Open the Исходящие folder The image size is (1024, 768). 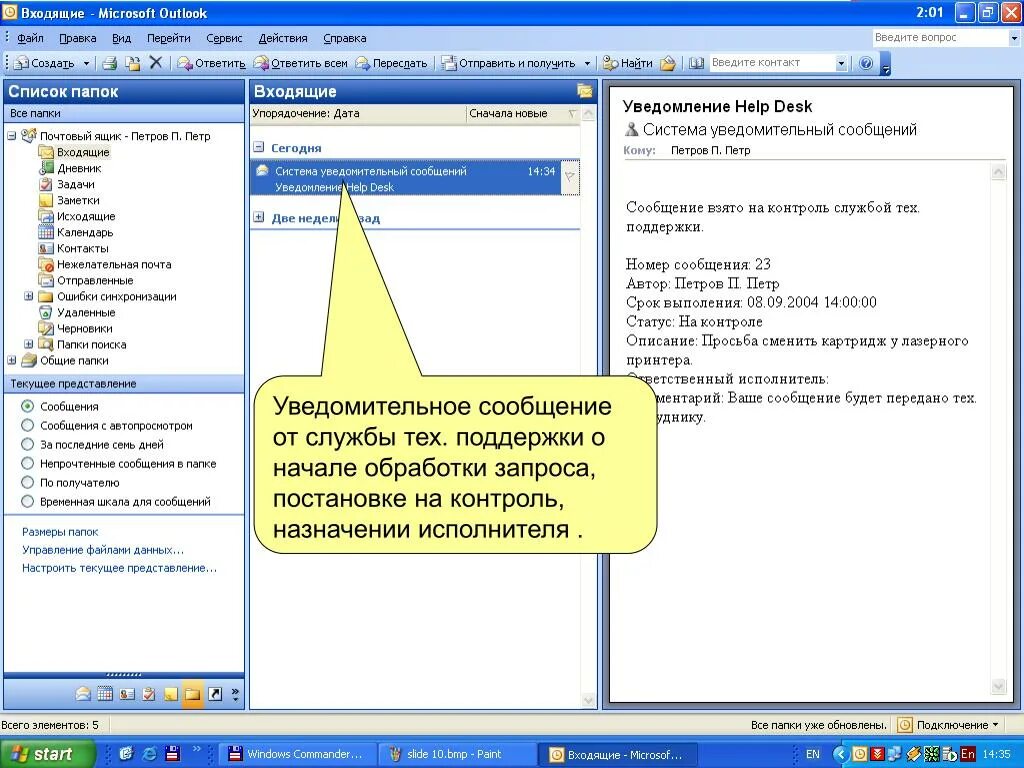click(86, 216)
